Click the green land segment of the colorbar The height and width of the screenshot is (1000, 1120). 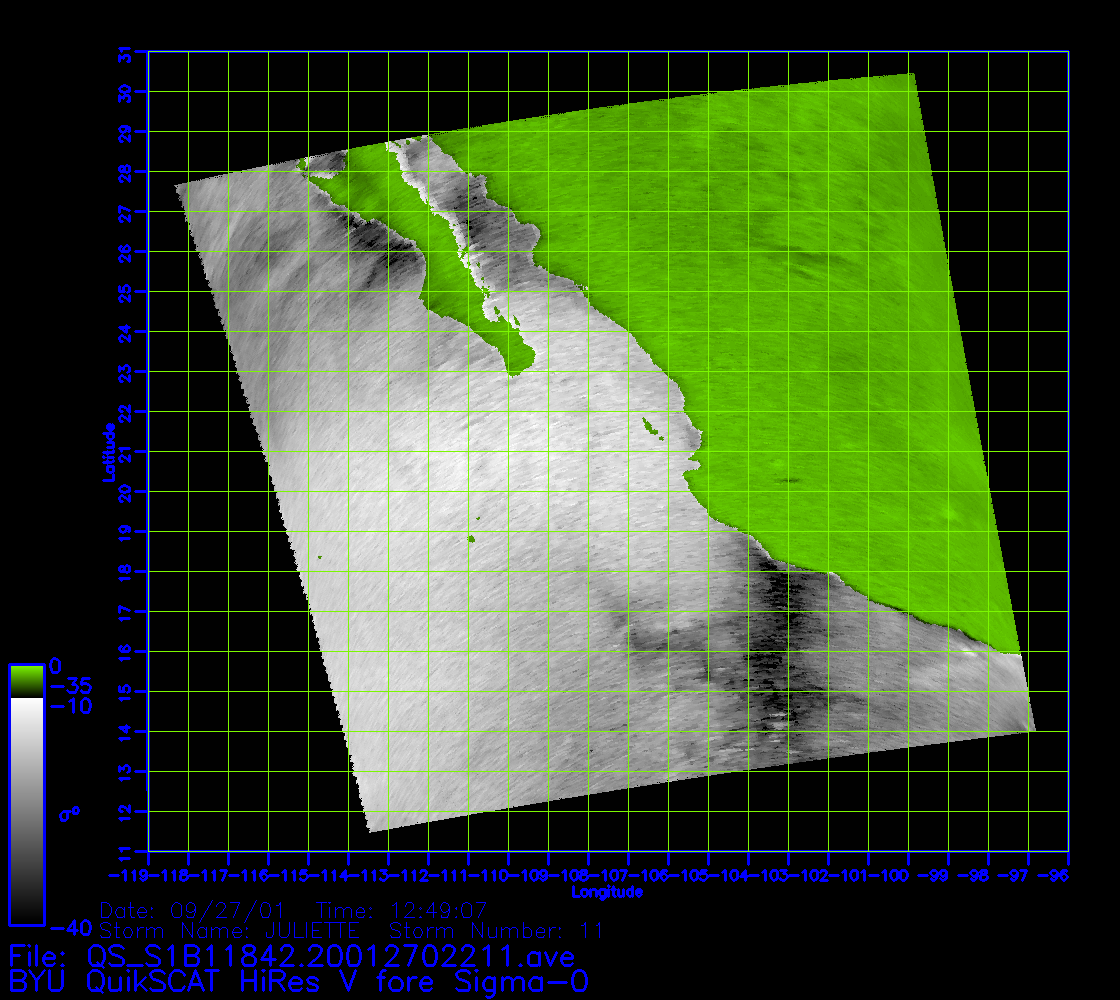(26, 682)
